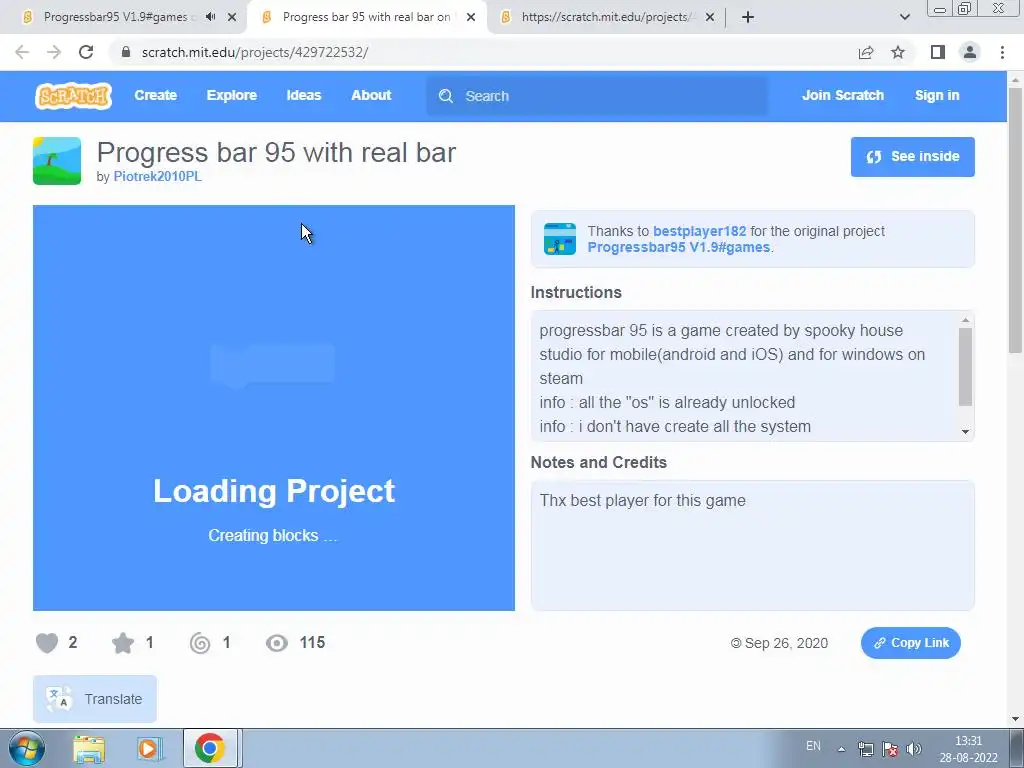The width and height of the screenshot is (1024, 768).
Task: Click Join Scratch
Action: click(x=842, y=95)
